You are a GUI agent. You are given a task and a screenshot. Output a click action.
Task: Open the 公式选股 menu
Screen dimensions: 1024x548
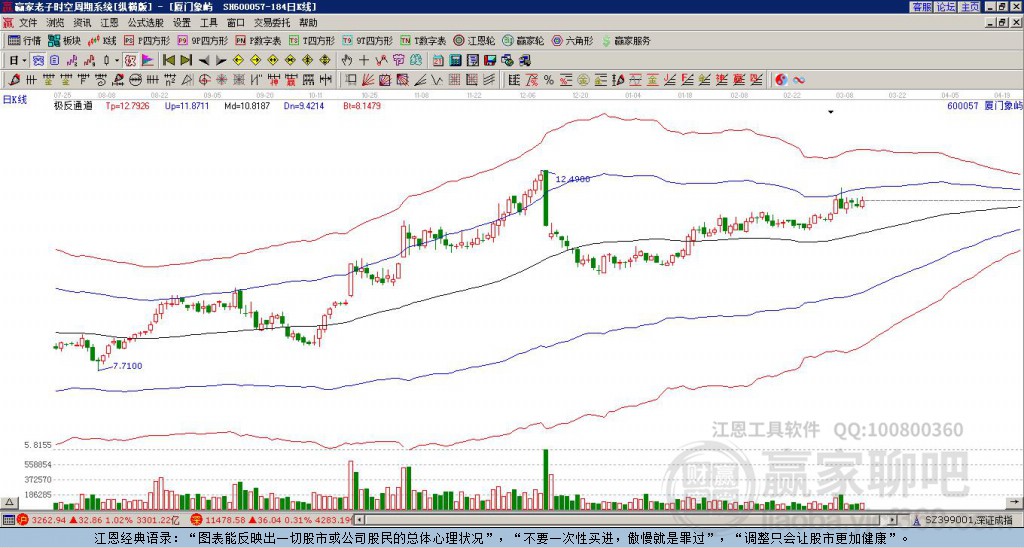point(146,23)
